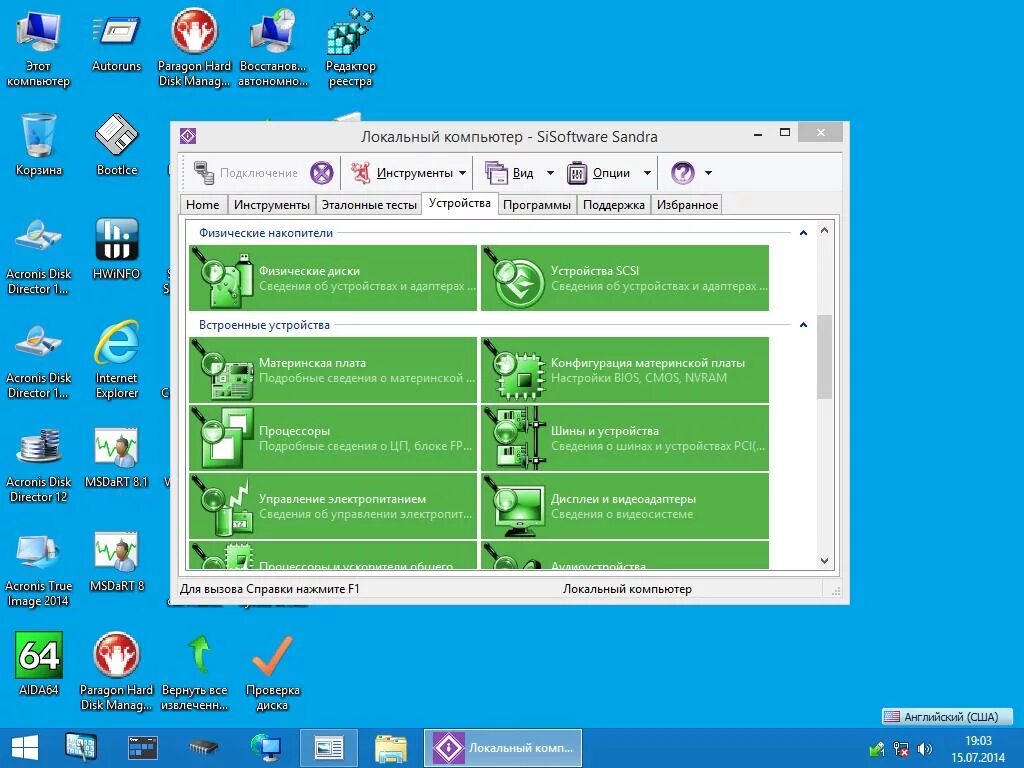Click the Локальный комп... taskbar button
The height and width of the screenshot is (768, 1024).
(503, 748)
